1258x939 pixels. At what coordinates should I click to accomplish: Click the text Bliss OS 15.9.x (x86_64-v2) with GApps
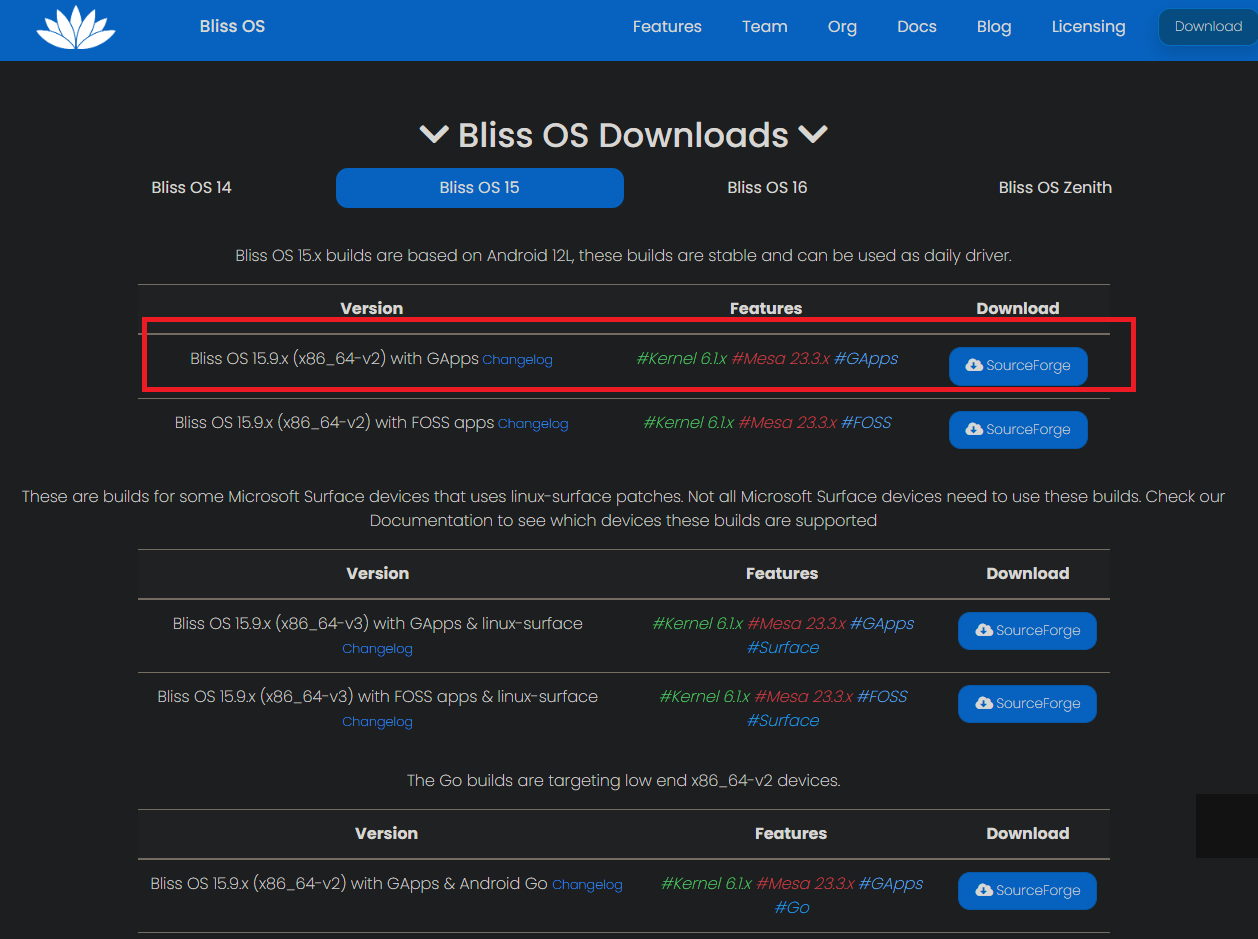[334, 358]
